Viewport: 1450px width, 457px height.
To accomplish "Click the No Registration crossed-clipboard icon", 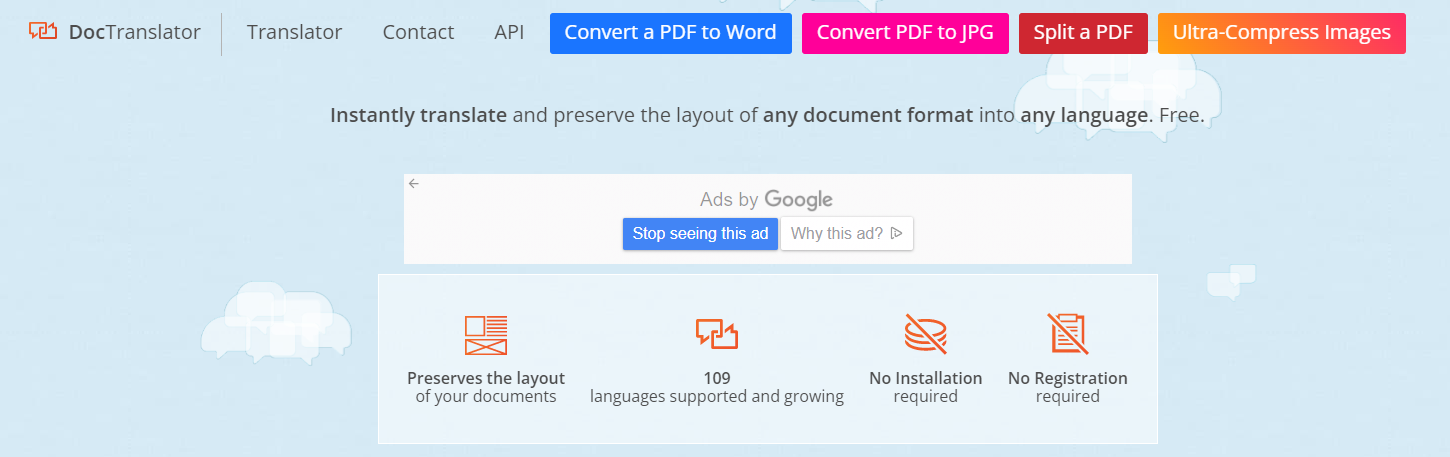I will click(x=1068, y=333).
